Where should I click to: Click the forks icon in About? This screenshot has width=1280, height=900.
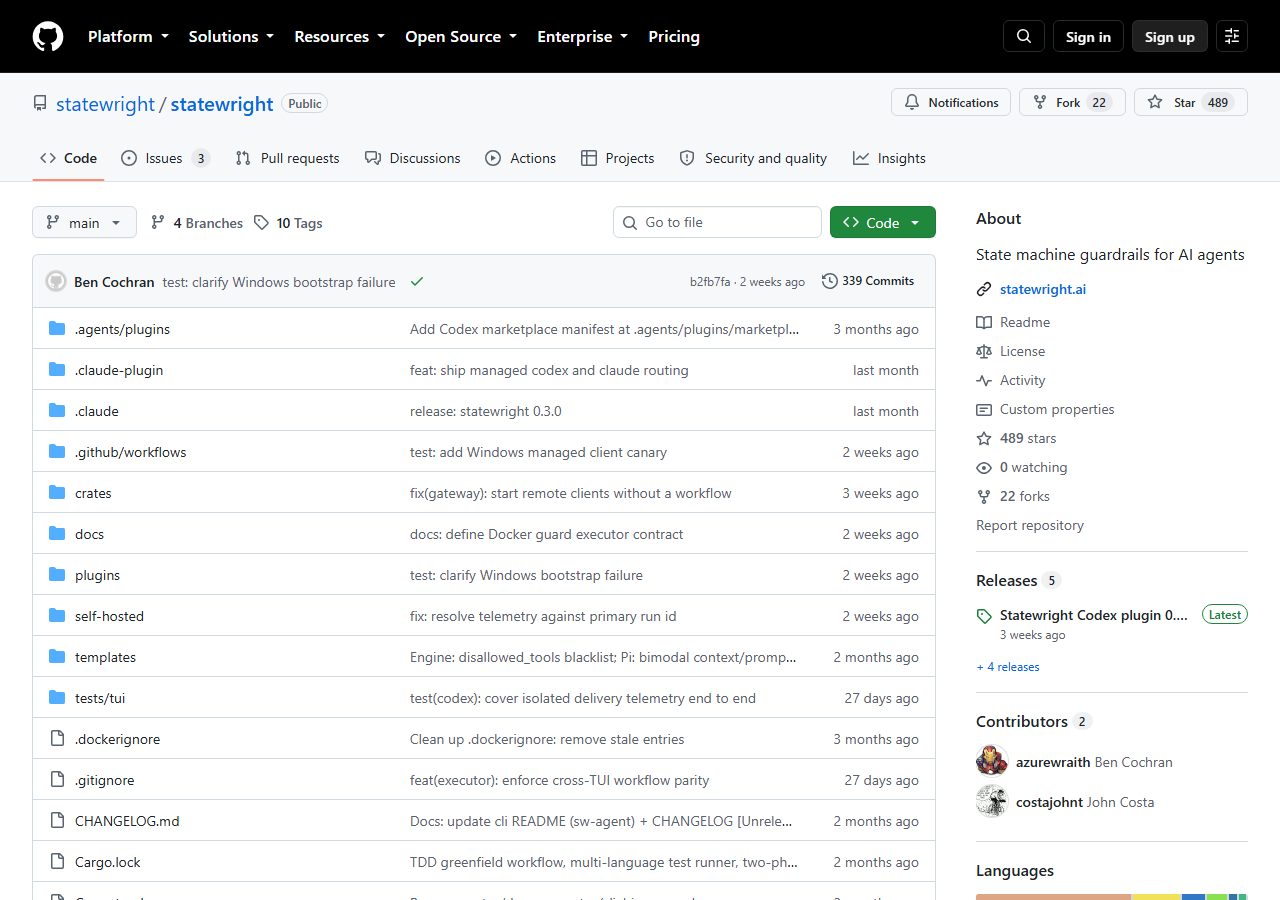(x=984, y=496)
